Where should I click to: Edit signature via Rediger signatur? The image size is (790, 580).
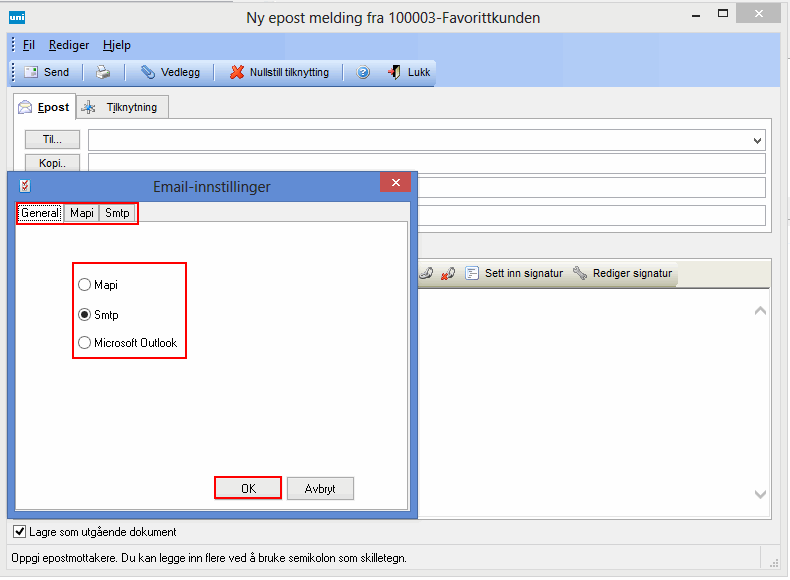click(x=624, y=273)
